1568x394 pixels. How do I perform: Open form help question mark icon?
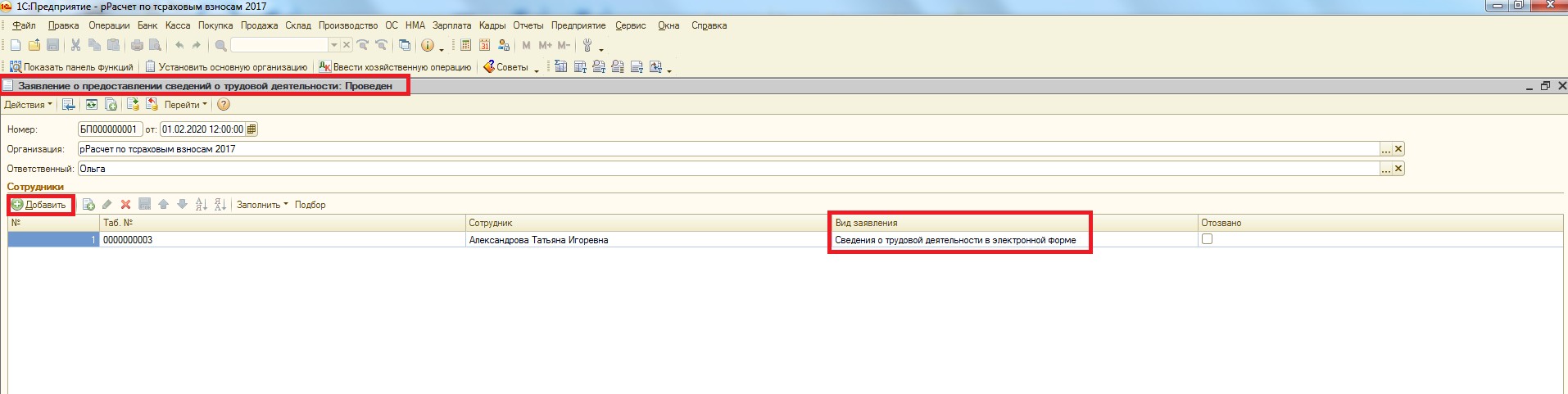(x=224, y=105)
